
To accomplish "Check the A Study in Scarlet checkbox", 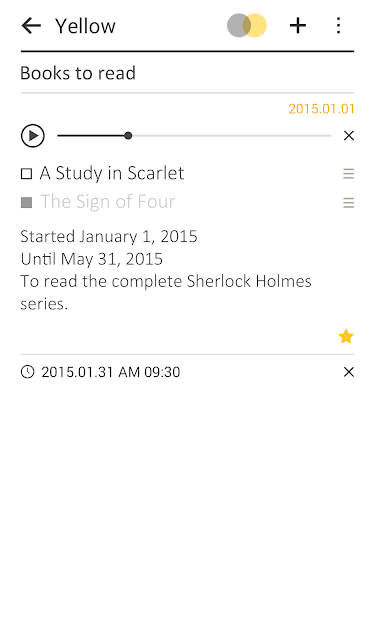I will 27,174.
